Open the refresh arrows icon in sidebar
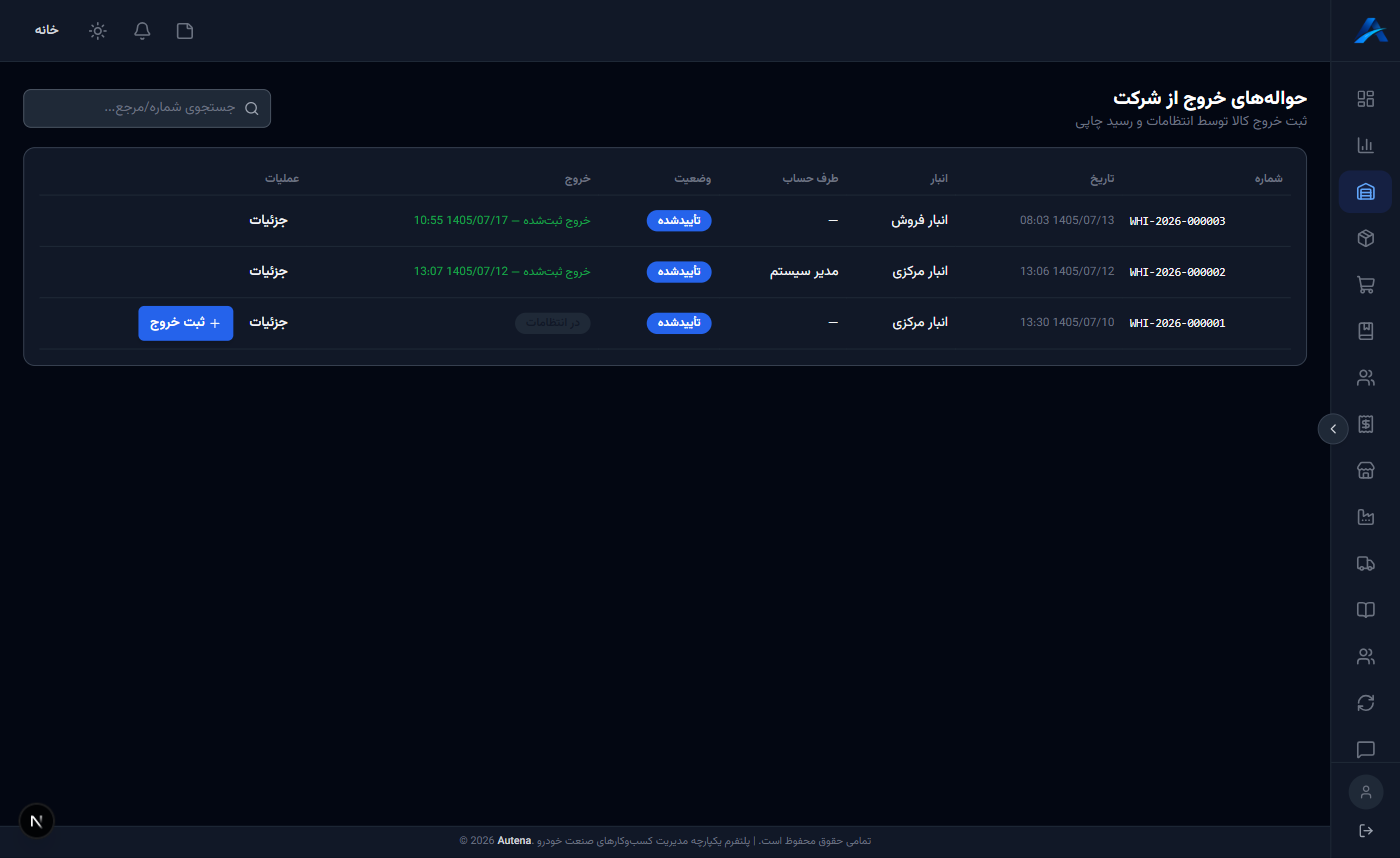The height and width of the screenshot is (858, 1400). [1365, 703]
